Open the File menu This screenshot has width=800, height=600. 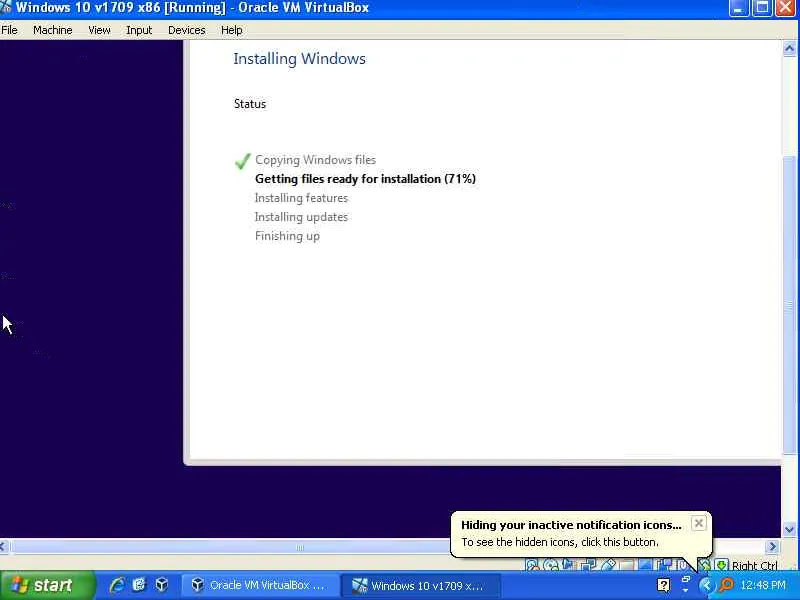pyautogui.click(x=9, y=30)
